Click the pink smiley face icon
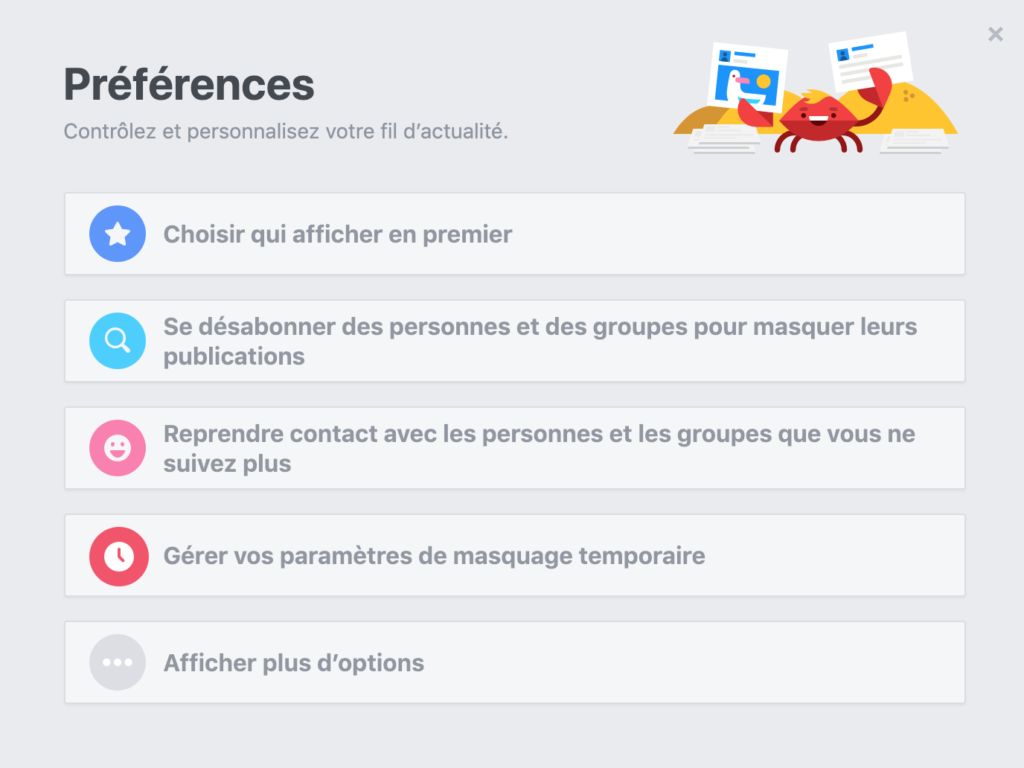Viewport: 1024px width, 768px height. pos(118,448)
